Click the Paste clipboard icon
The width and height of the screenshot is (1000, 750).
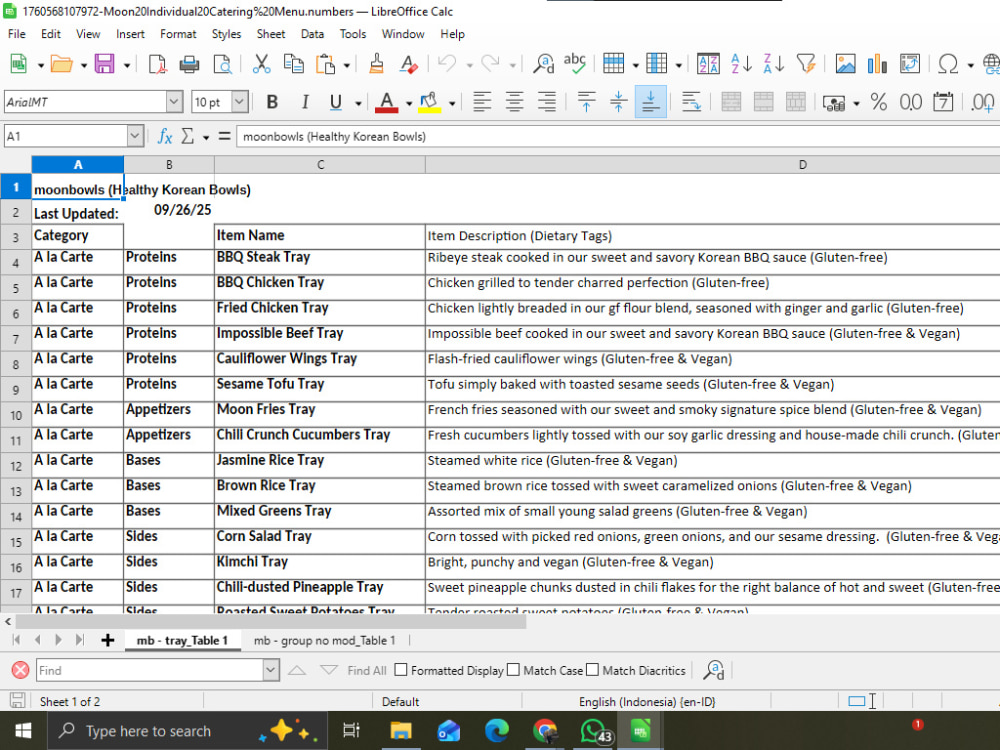325,64
